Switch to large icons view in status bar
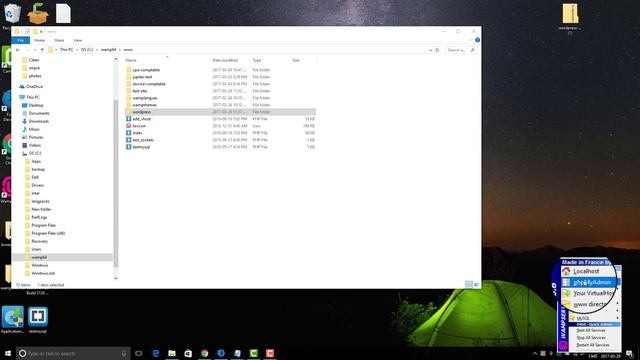The image size is (640, 360). pyautogui.click(x=476, y=284)
